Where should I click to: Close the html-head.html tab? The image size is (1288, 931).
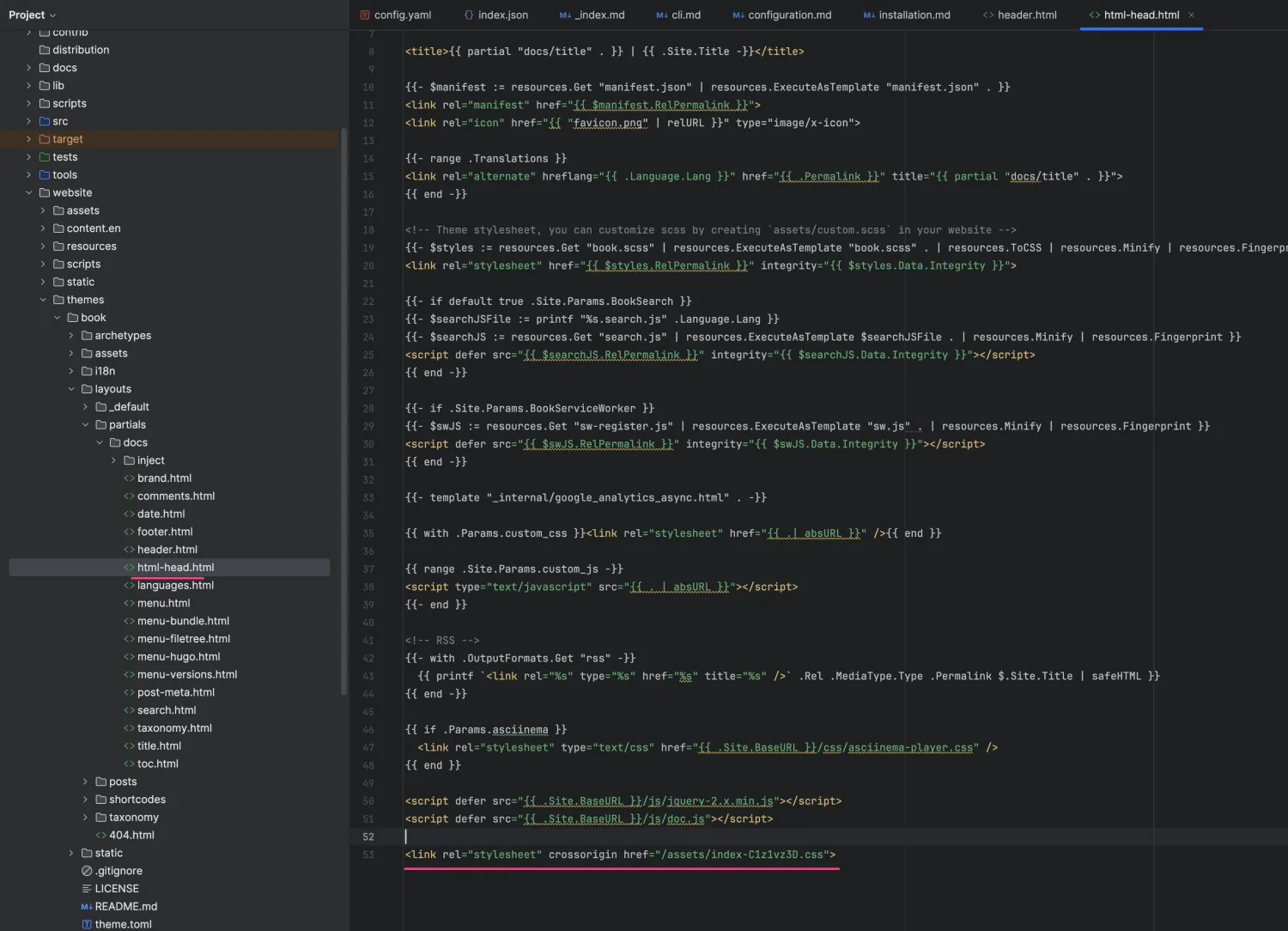[x=1191, y=15]
